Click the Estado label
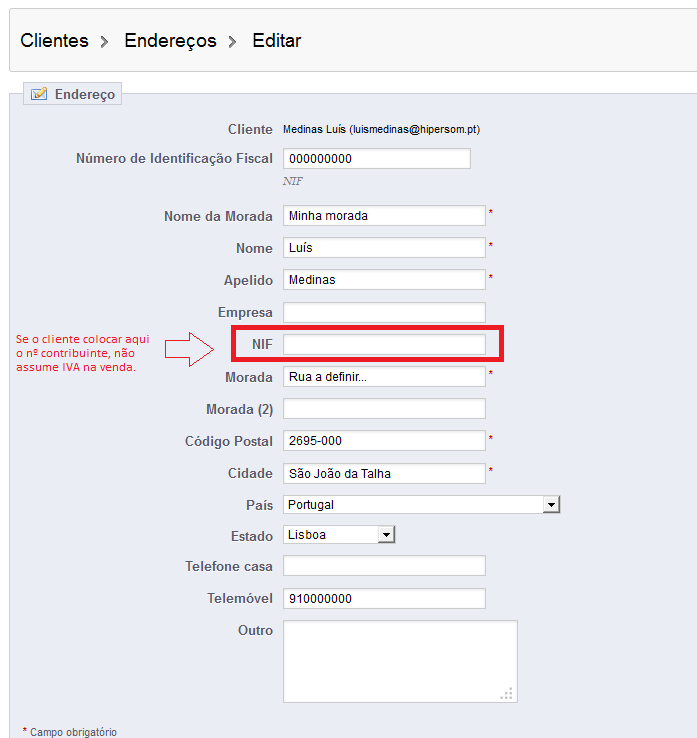This screenshot has width=697, height=738. (x=252, y=536)
